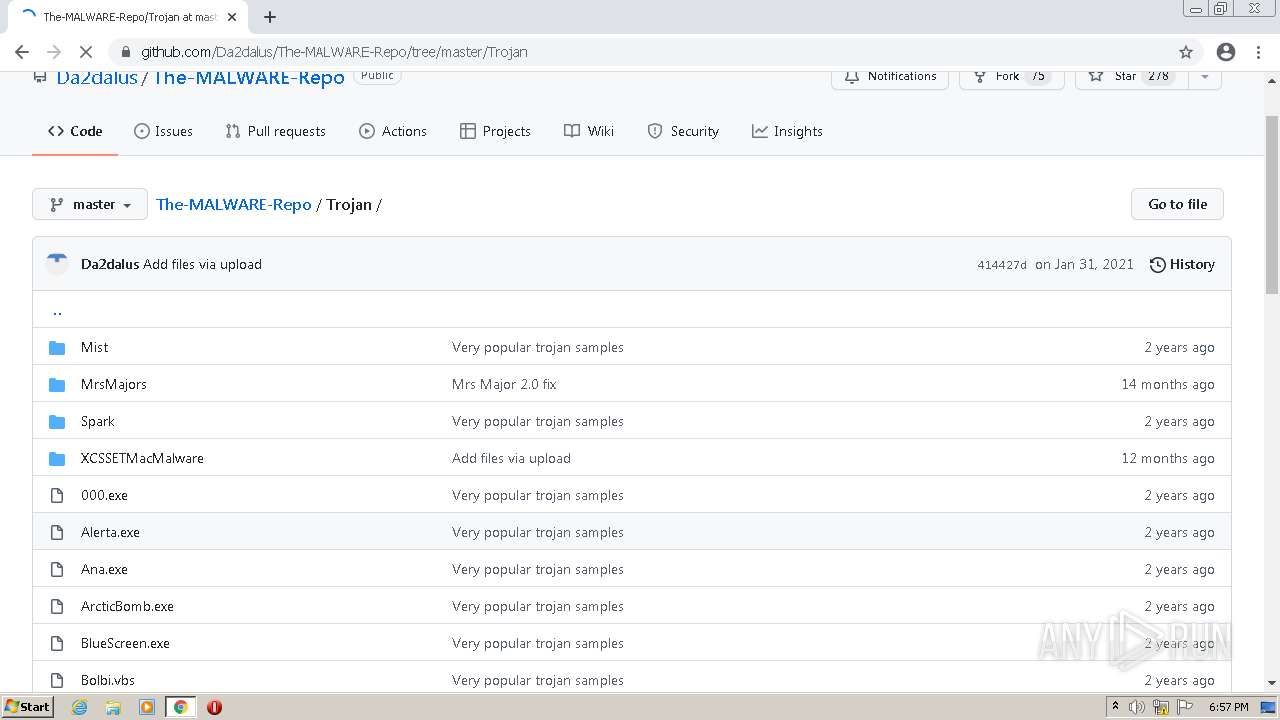Open the Security tab
1280x720 pixels.
pyautogui.click(x=683, y=131)
